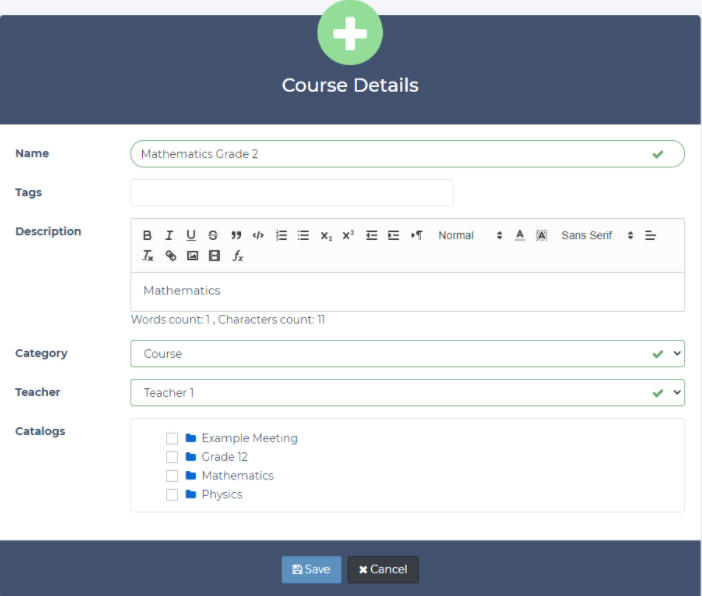702x596 pixels.
Task: Cancel the course creation
Action: [x=383, y=569]
